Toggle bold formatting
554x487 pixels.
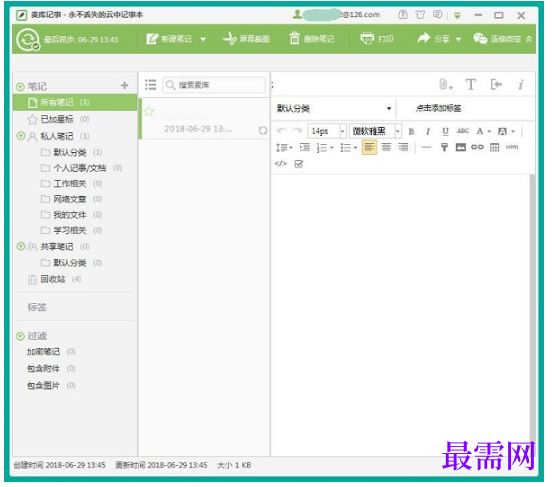point(411,131)
